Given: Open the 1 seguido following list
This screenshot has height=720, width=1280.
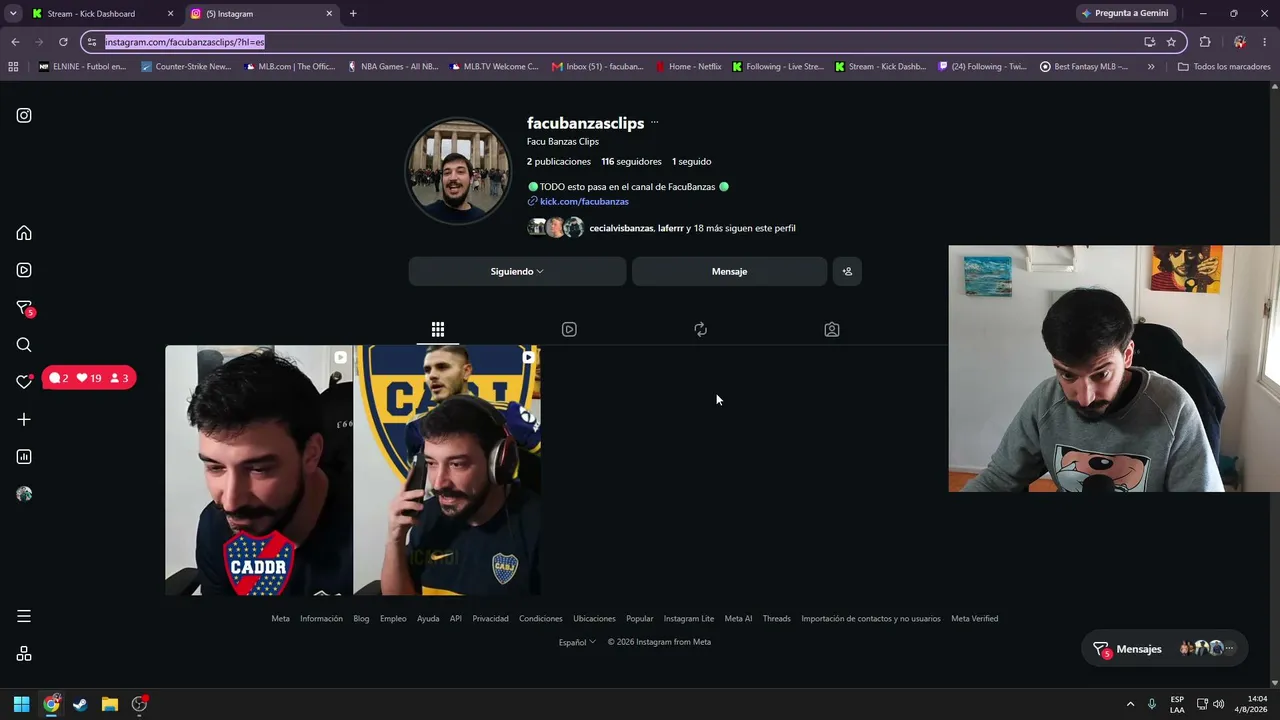Looking at the screenshot, I should (691, 162).
